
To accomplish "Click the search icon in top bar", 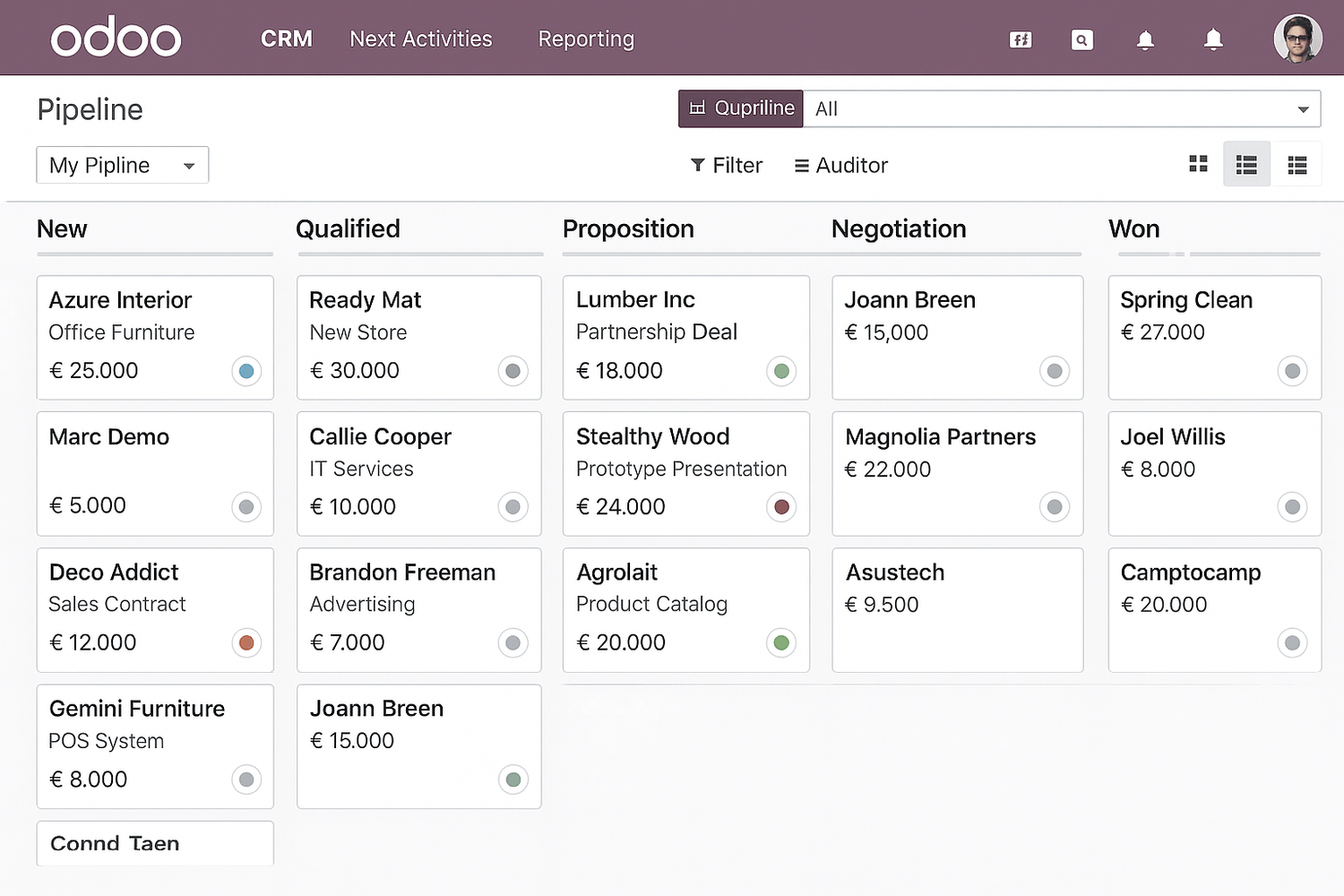I will click(1082, 39).
